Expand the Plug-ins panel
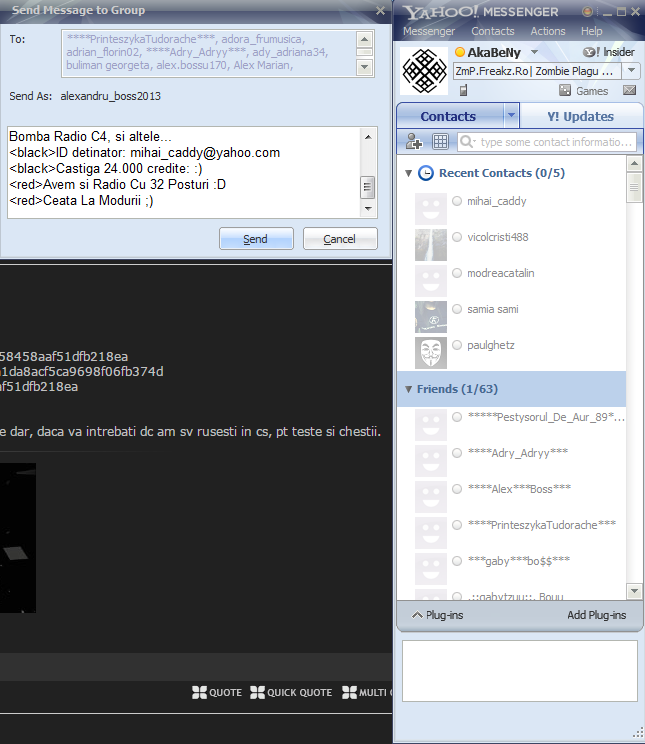This screenshot has width=645, height=744. 437,615
